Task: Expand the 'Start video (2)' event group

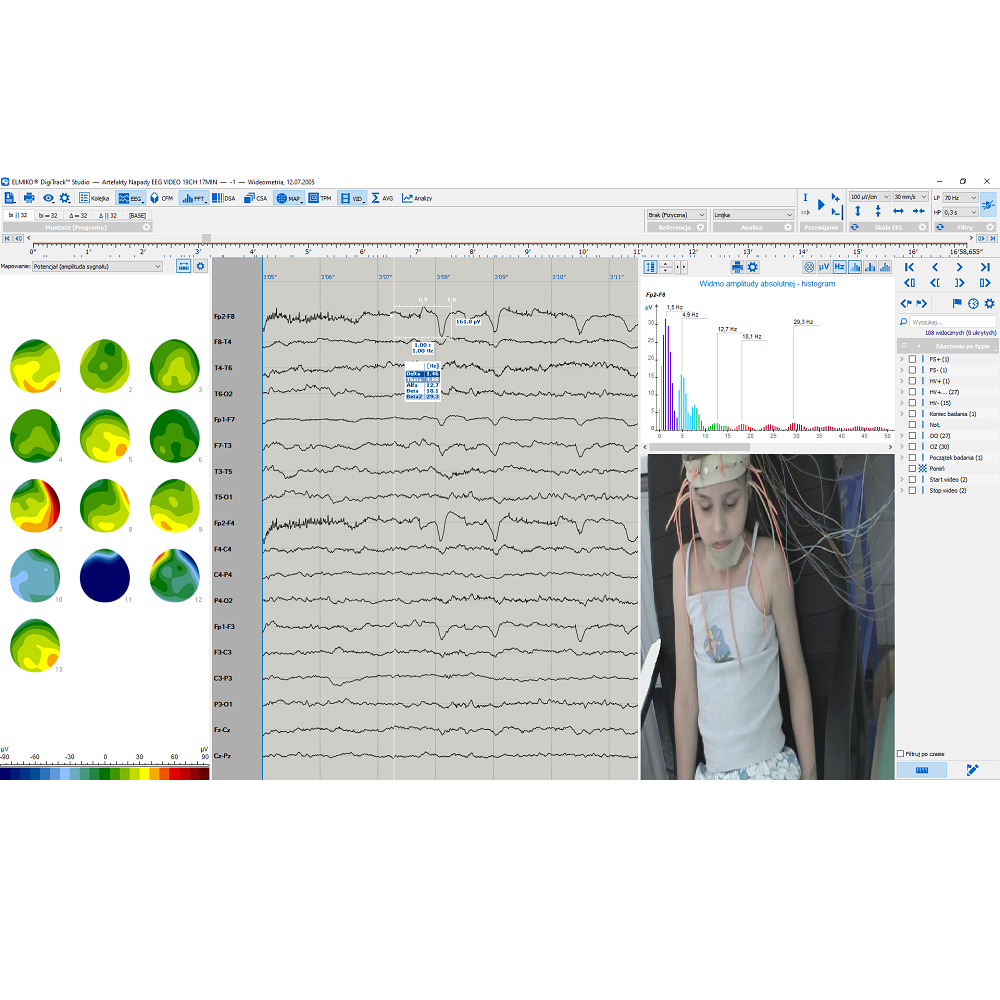Action: (901, 480)
